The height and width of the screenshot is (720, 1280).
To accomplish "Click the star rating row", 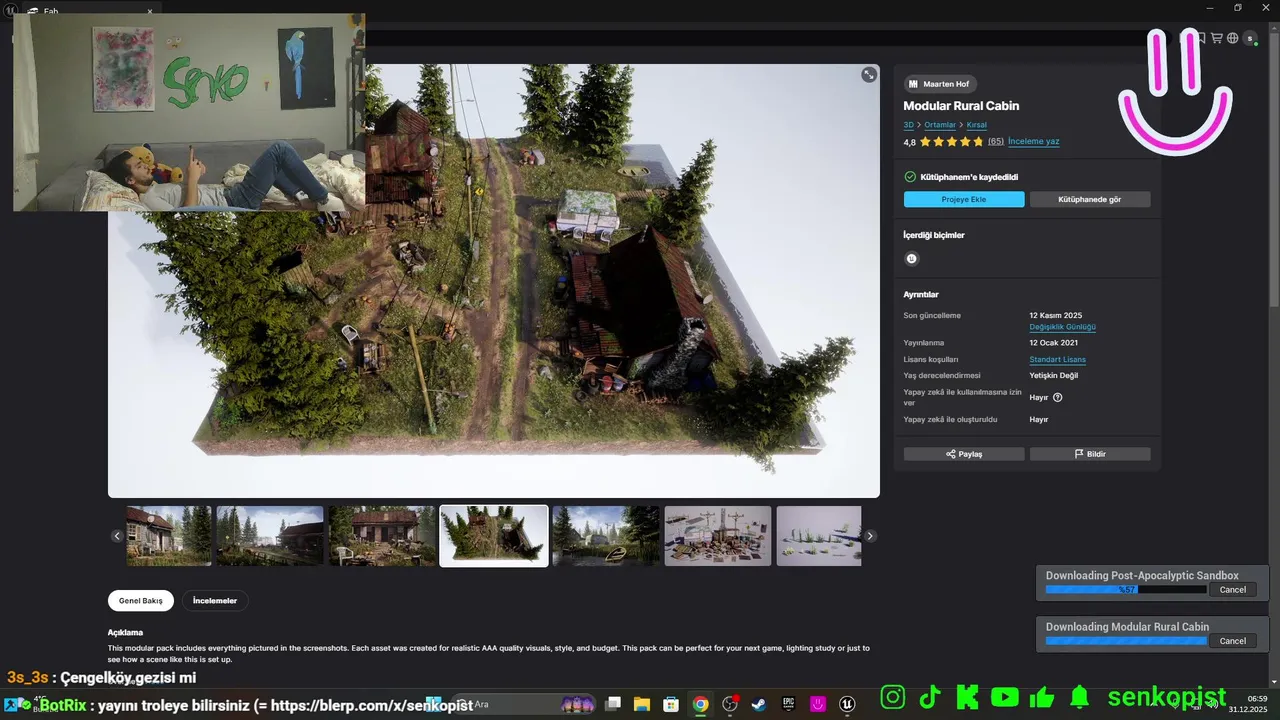I will pyautogui.click(x=952, y=142).
